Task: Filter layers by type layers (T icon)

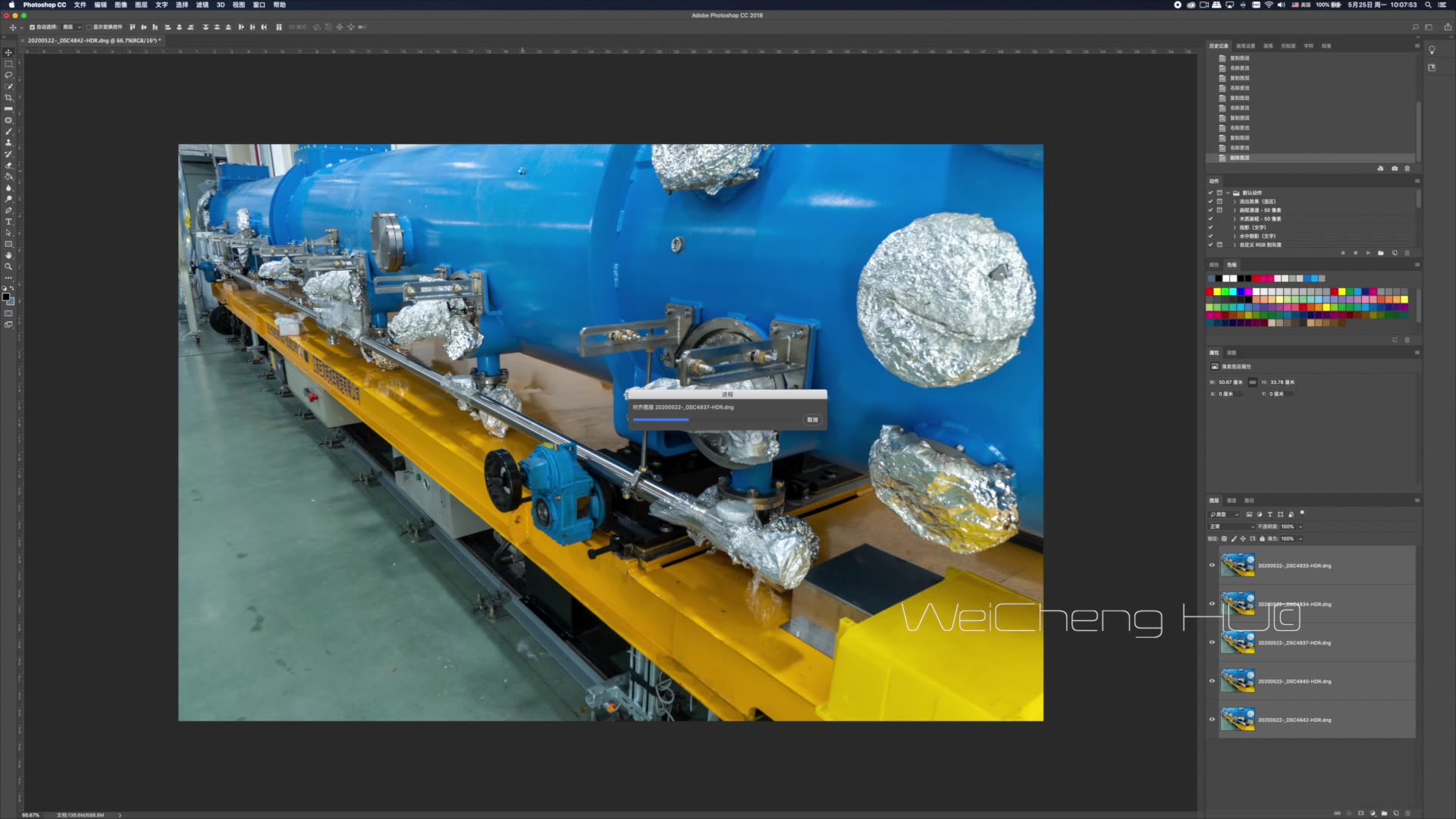Action: 1270,514
